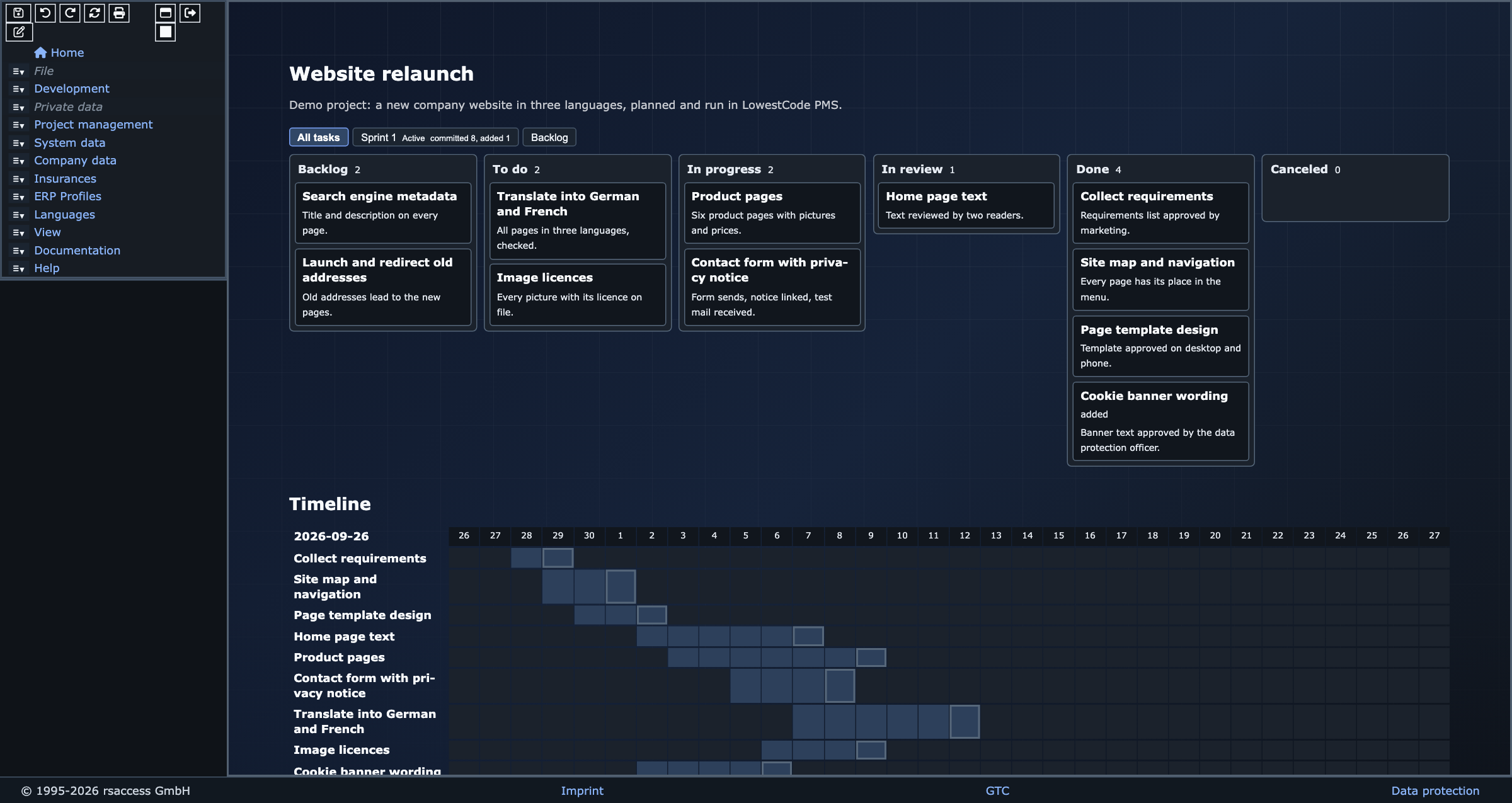The width and height of the screenshot is (1512, 803).
Task: Click the redo arrow icon
Action: pos(70,13)
